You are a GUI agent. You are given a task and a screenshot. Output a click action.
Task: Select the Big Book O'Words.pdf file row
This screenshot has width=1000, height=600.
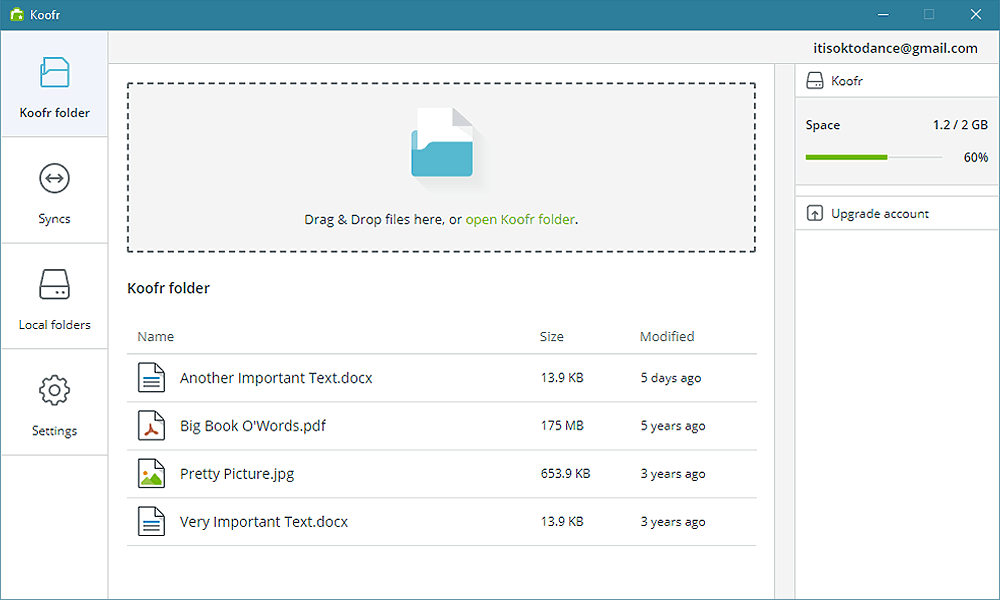pyautogui.click(x=441, y=426)
